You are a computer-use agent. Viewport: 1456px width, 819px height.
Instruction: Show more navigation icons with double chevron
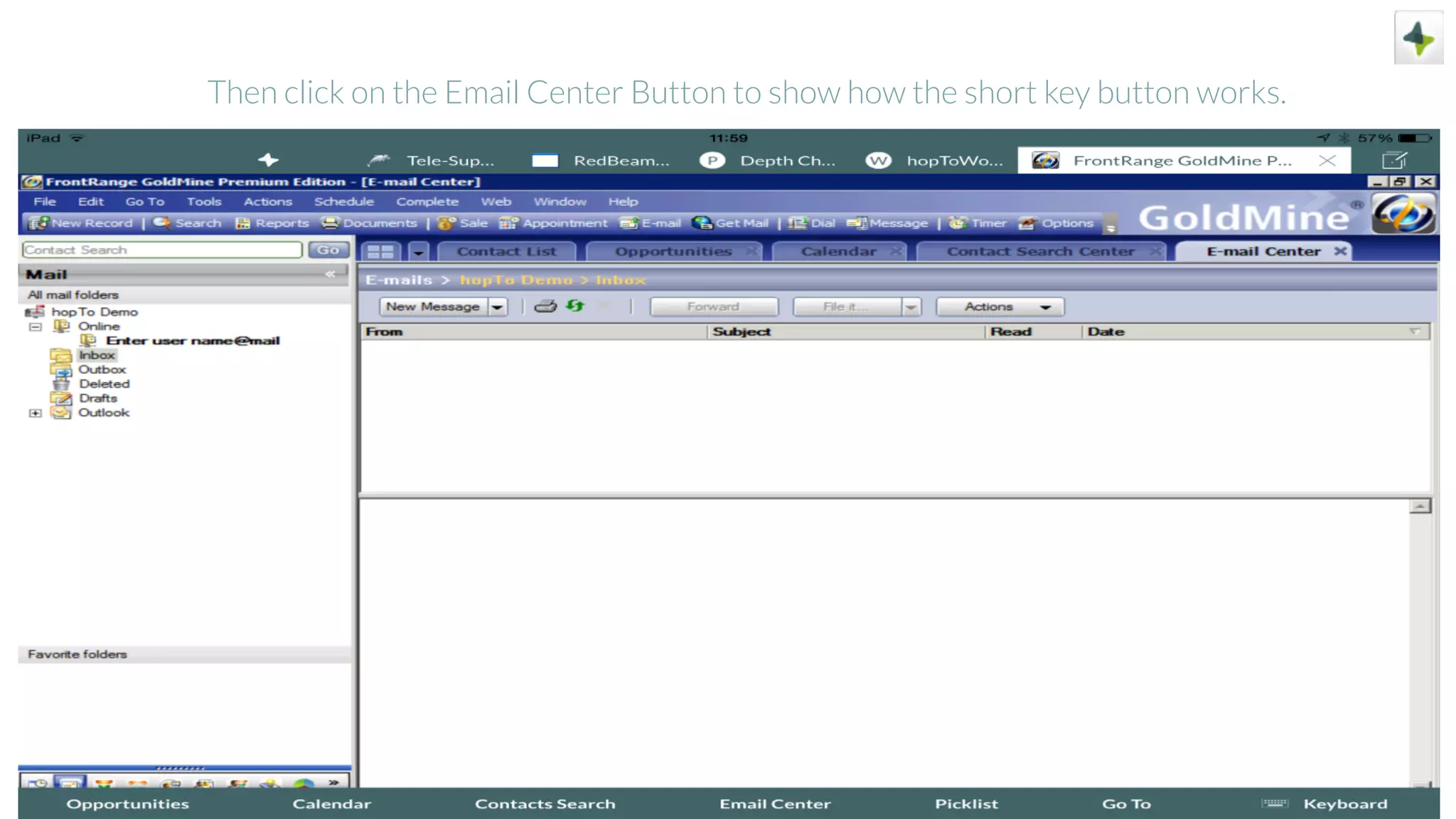pos(333,782)
